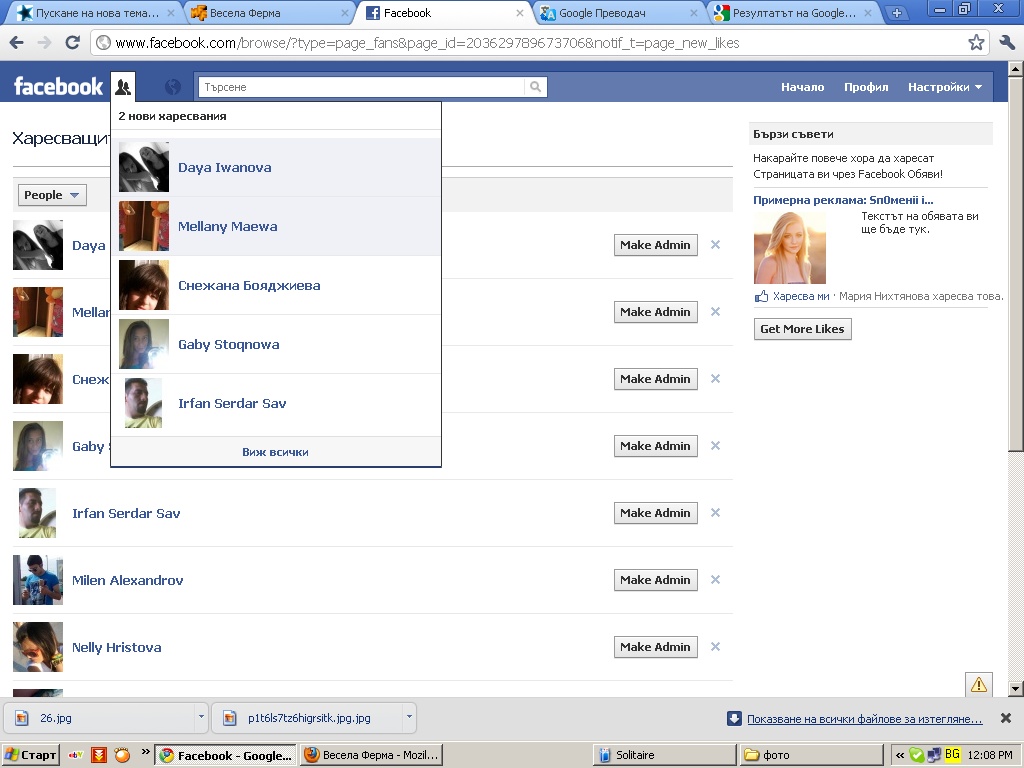
Task: Expand the quick launch chevron on taskbar
Action: [145, 751]
